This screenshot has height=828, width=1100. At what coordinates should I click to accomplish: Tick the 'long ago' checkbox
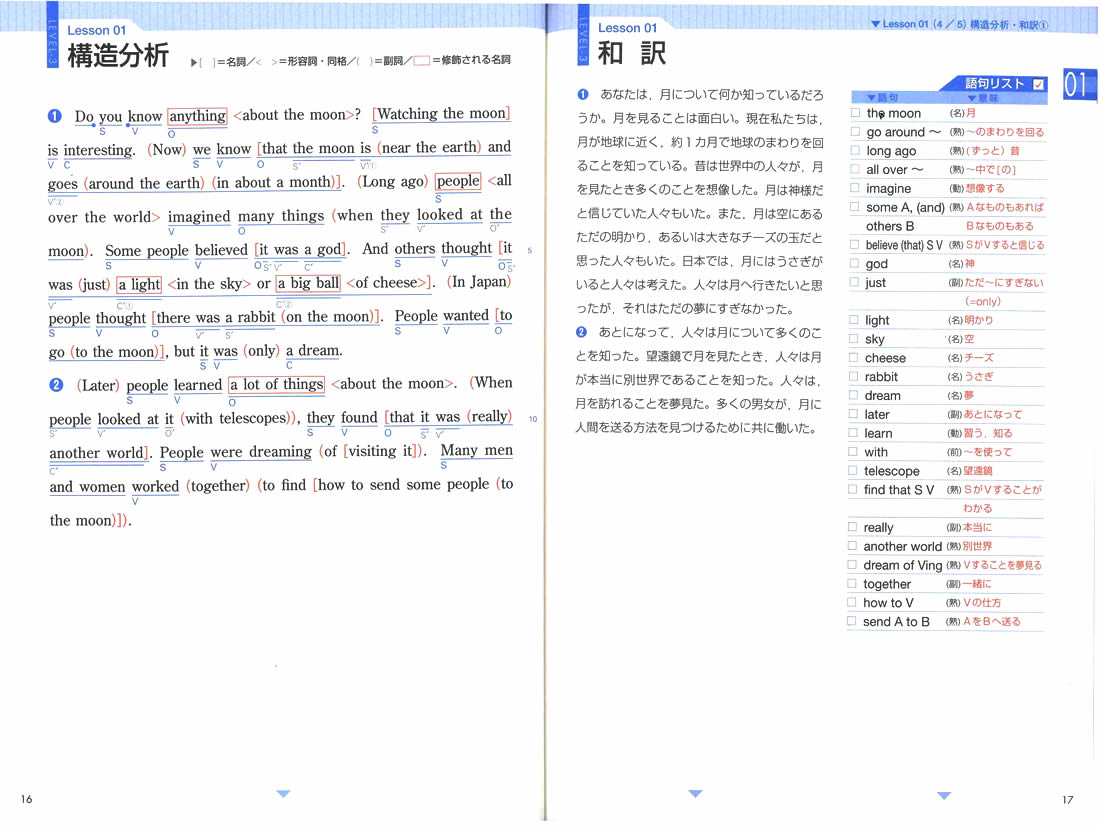[x=855, y=150]
